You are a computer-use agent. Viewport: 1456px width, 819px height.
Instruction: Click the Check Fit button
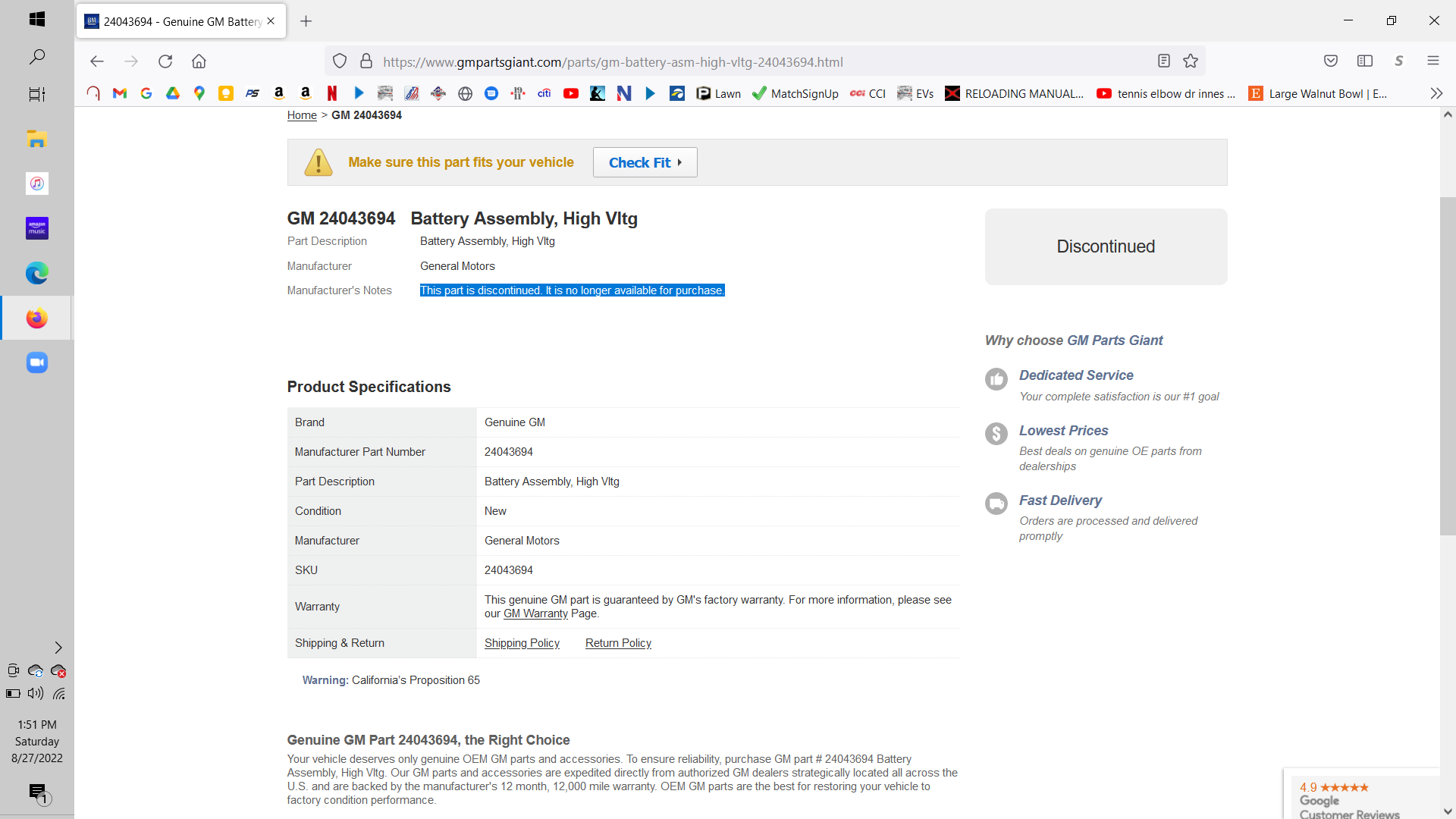[645, 162]
